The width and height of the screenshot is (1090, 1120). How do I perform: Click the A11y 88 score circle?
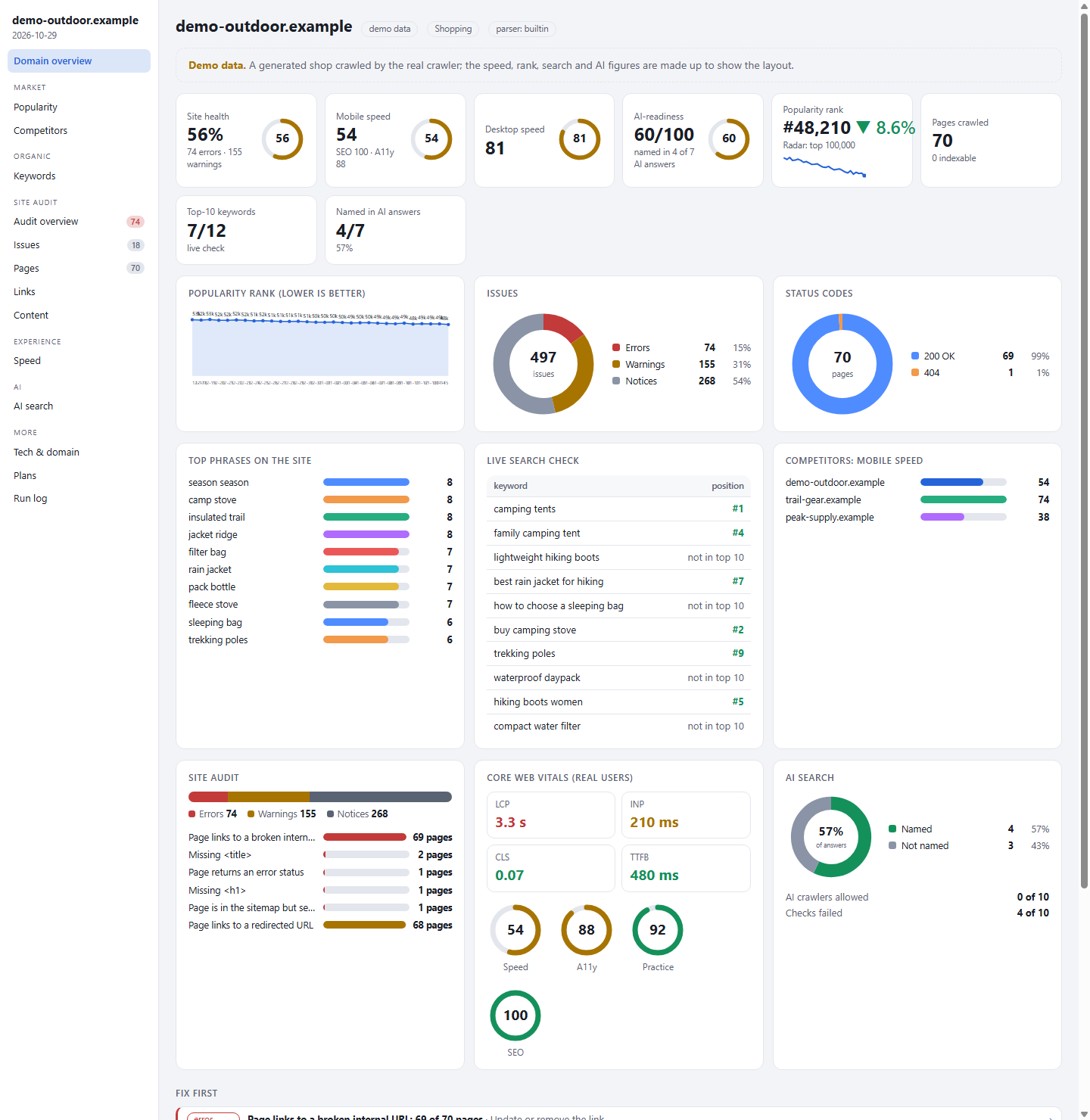[587, 930]
